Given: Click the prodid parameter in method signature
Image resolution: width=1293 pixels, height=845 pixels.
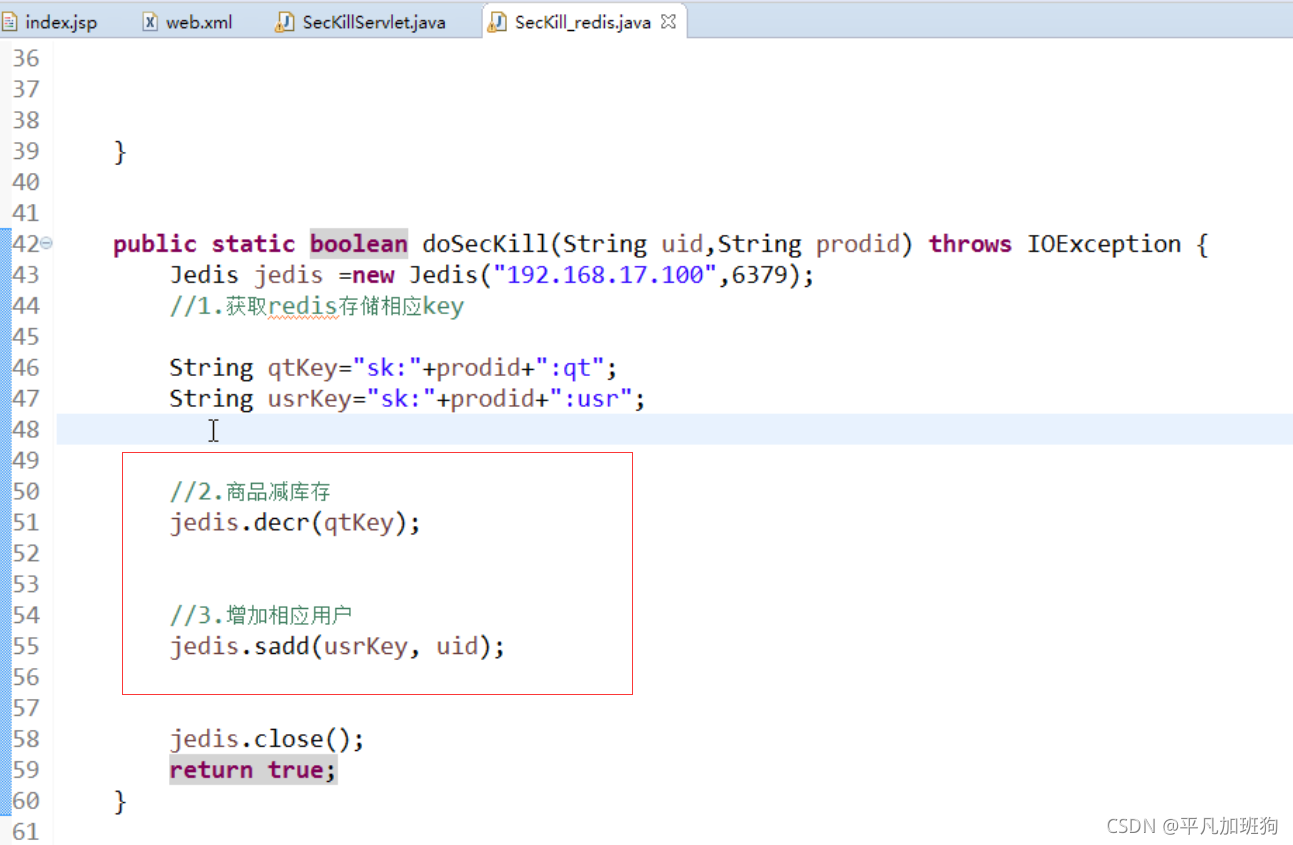Looking at the screenshot, I should pos(858,244).
